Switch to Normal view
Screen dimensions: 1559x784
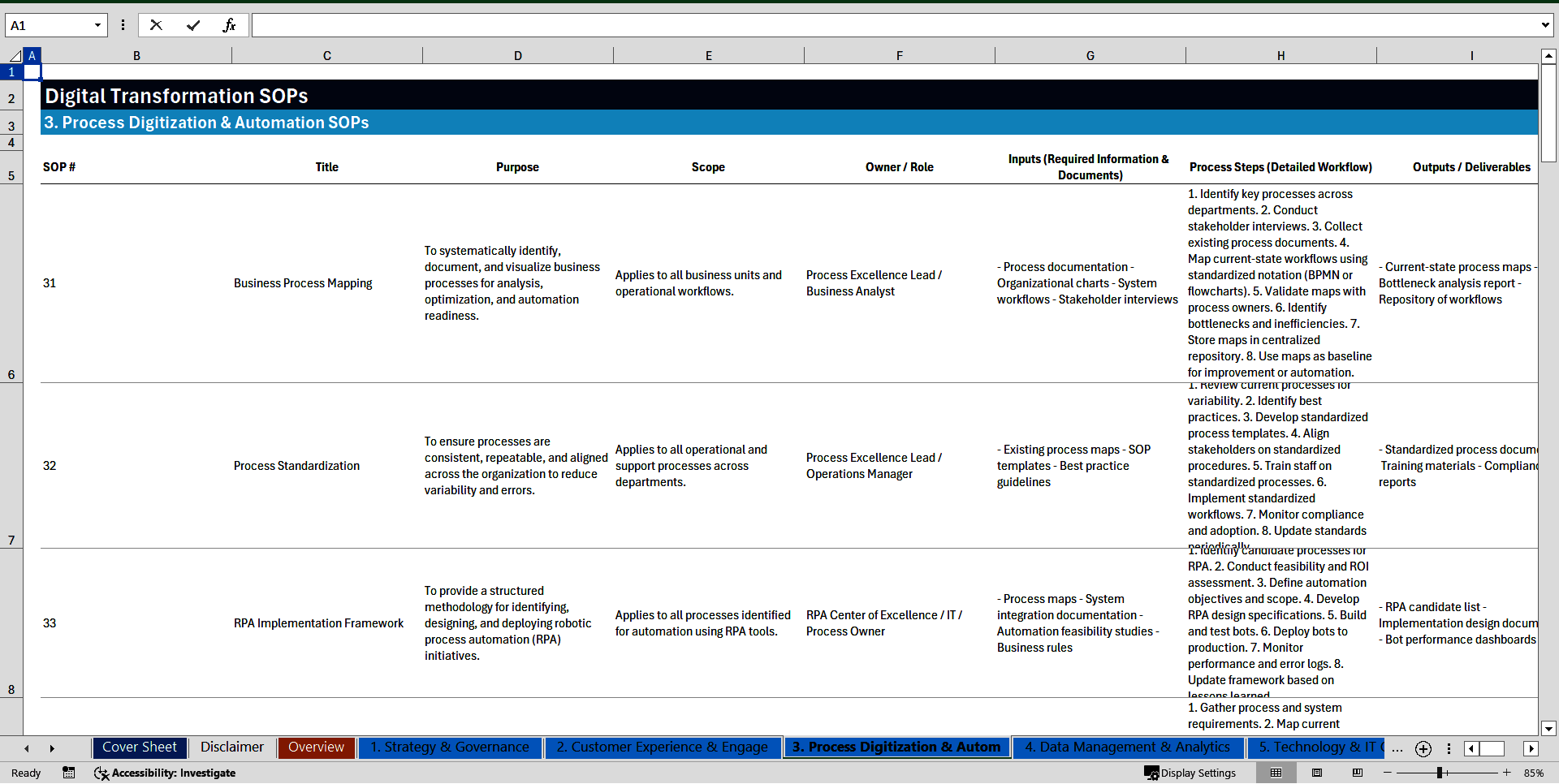point(1276,773)
